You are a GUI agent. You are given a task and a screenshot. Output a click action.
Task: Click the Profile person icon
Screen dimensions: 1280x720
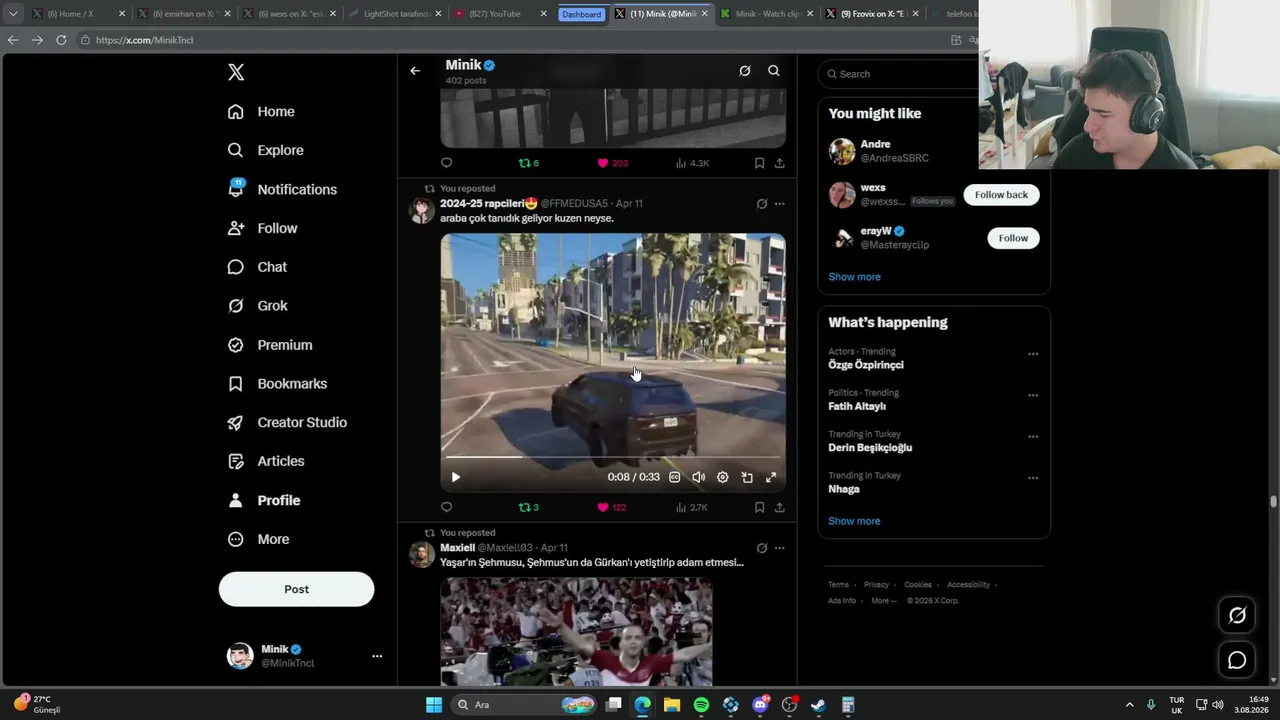pyautogui.click(x=236, y=500)
